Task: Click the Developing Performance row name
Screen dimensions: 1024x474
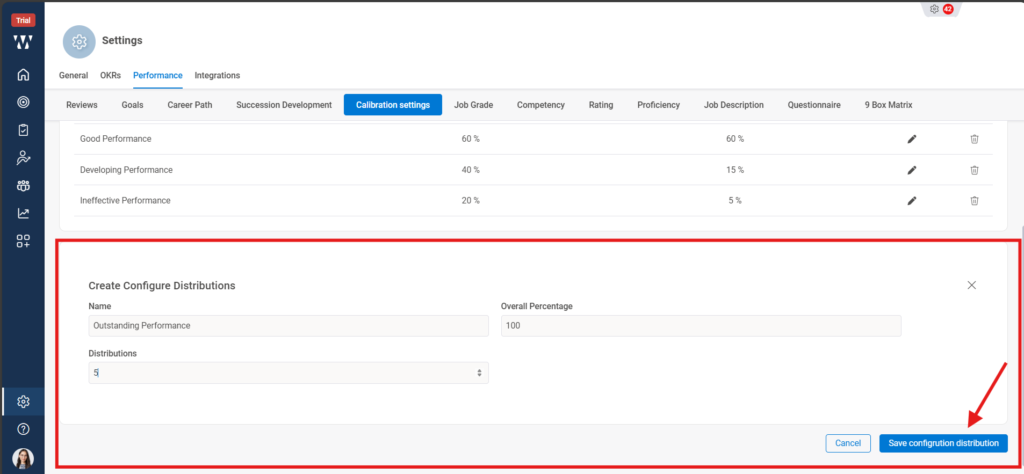Action: [126, 170]
